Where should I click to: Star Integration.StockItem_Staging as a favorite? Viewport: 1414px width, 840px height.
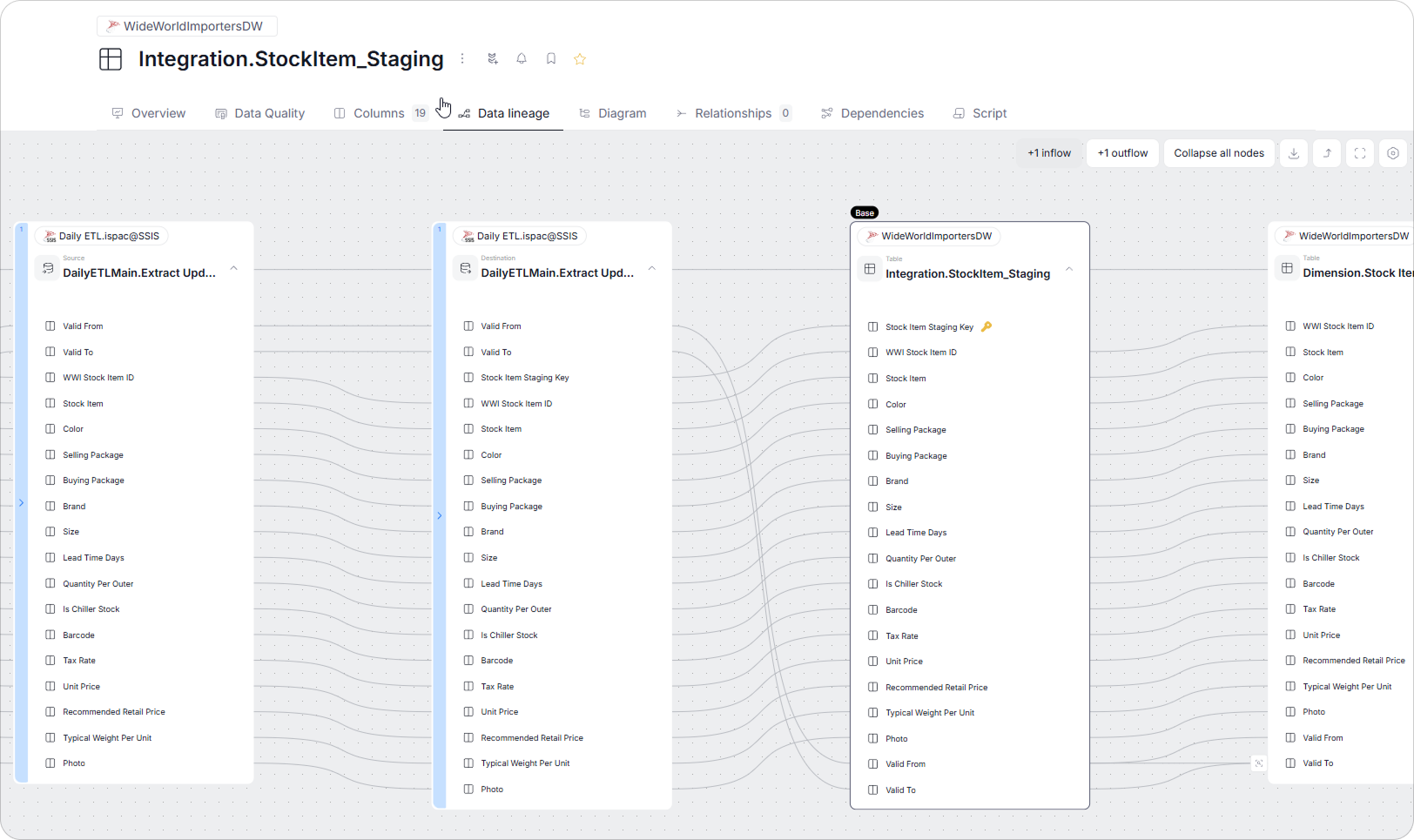pyautogui.click(x=580, y=58)
